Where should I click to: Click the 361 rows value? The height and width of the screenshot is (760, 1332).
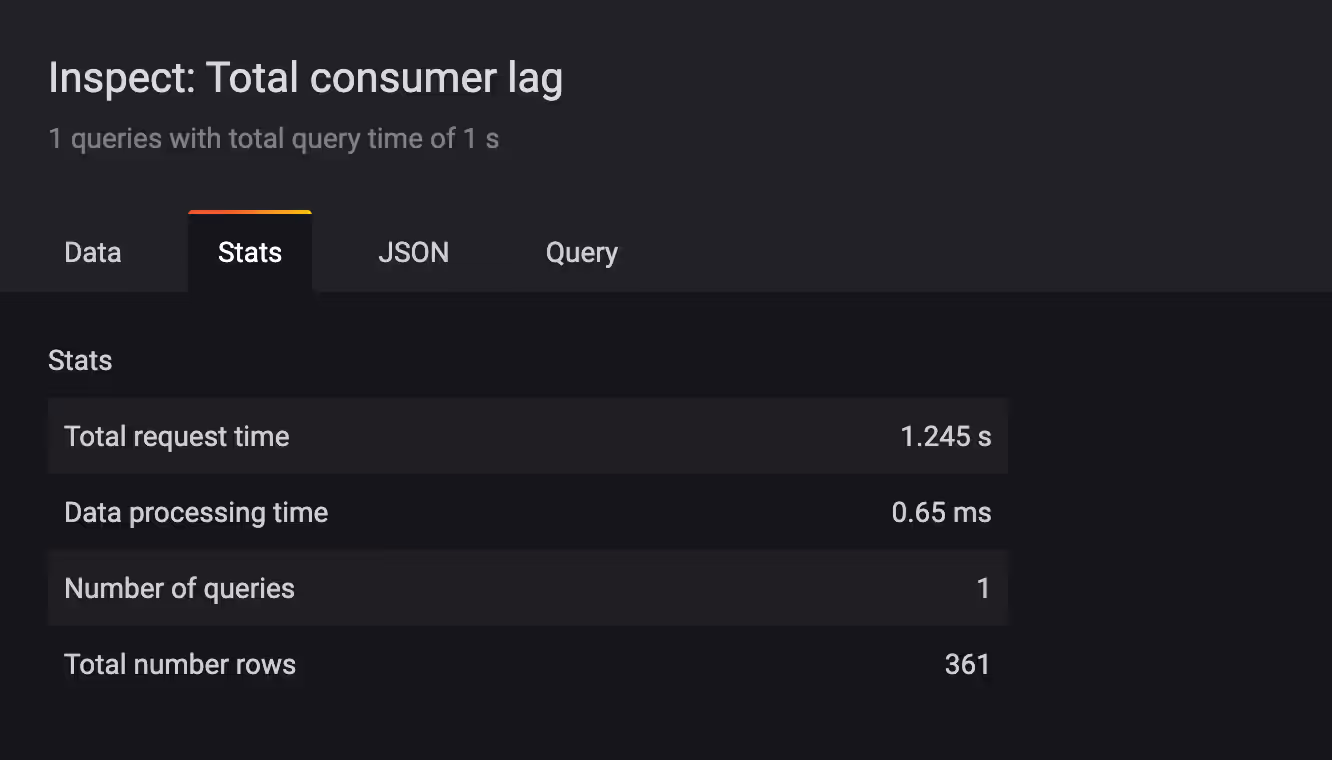967,664
